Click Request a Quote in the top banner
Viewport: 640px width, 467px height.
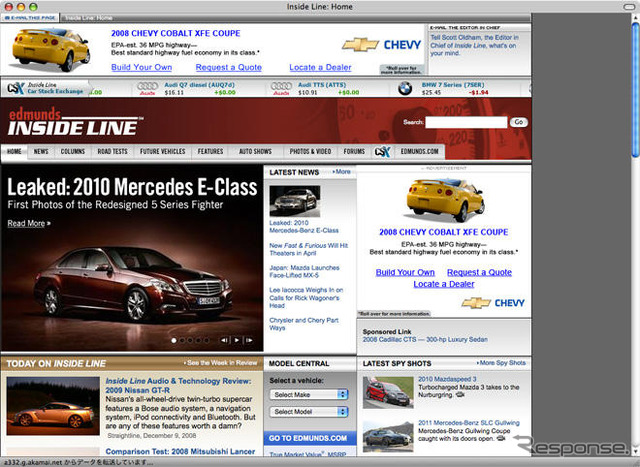click(x=229, y=67)
